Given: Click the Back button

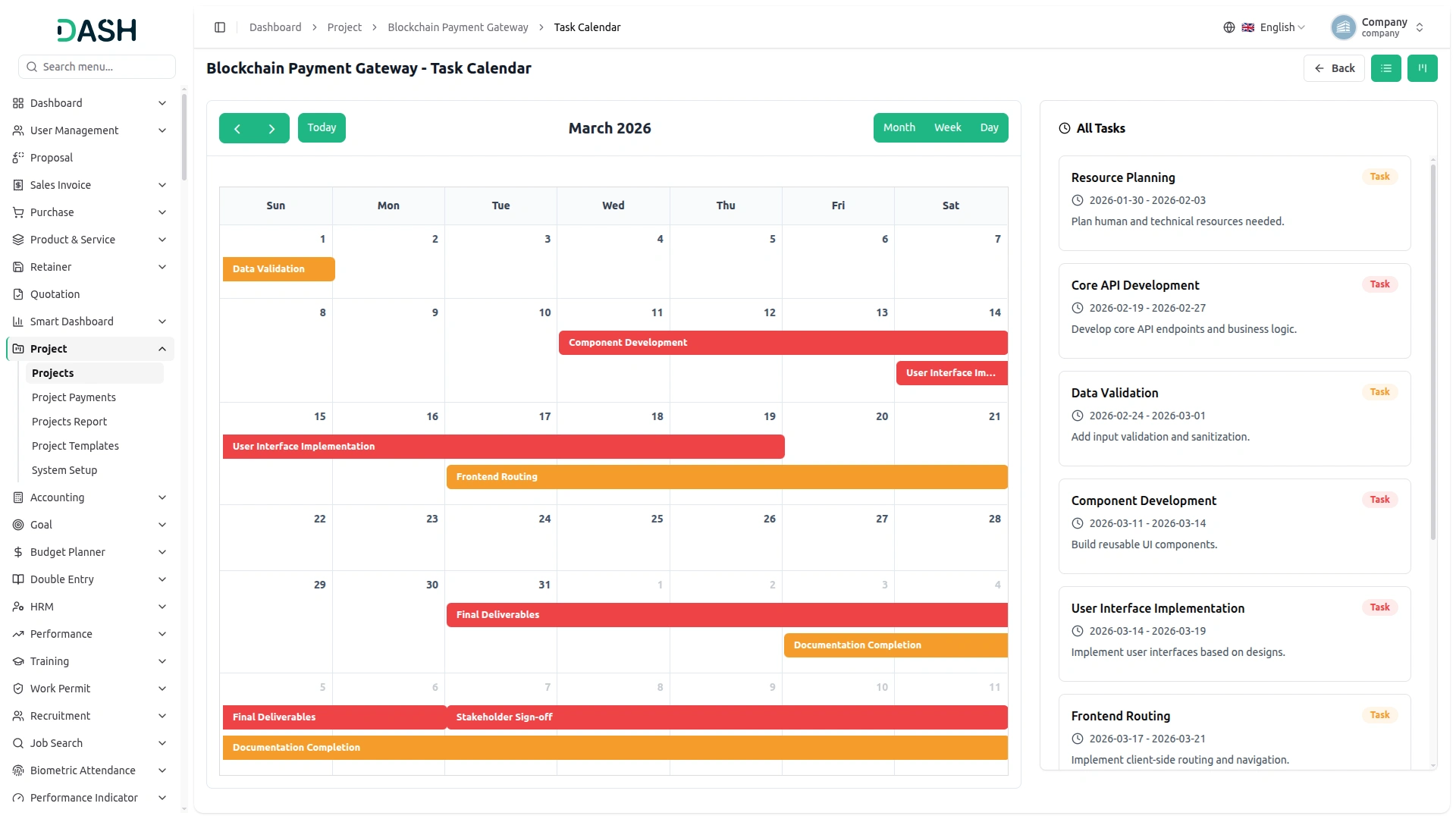Looking at the screenshot, I should 1334,68.
